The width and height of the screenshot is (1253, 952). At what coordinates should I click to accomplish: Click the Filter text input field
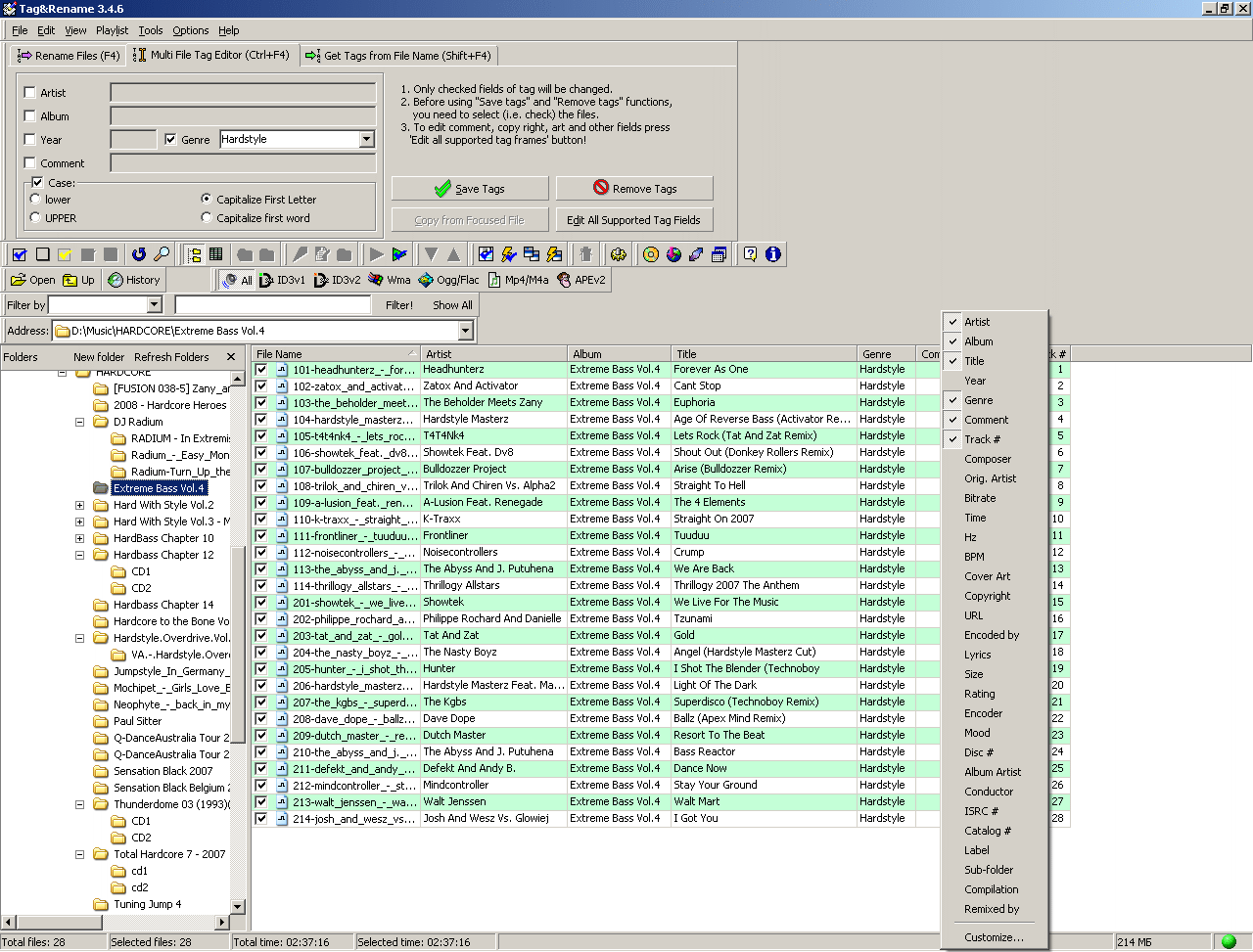click(272, 305)
